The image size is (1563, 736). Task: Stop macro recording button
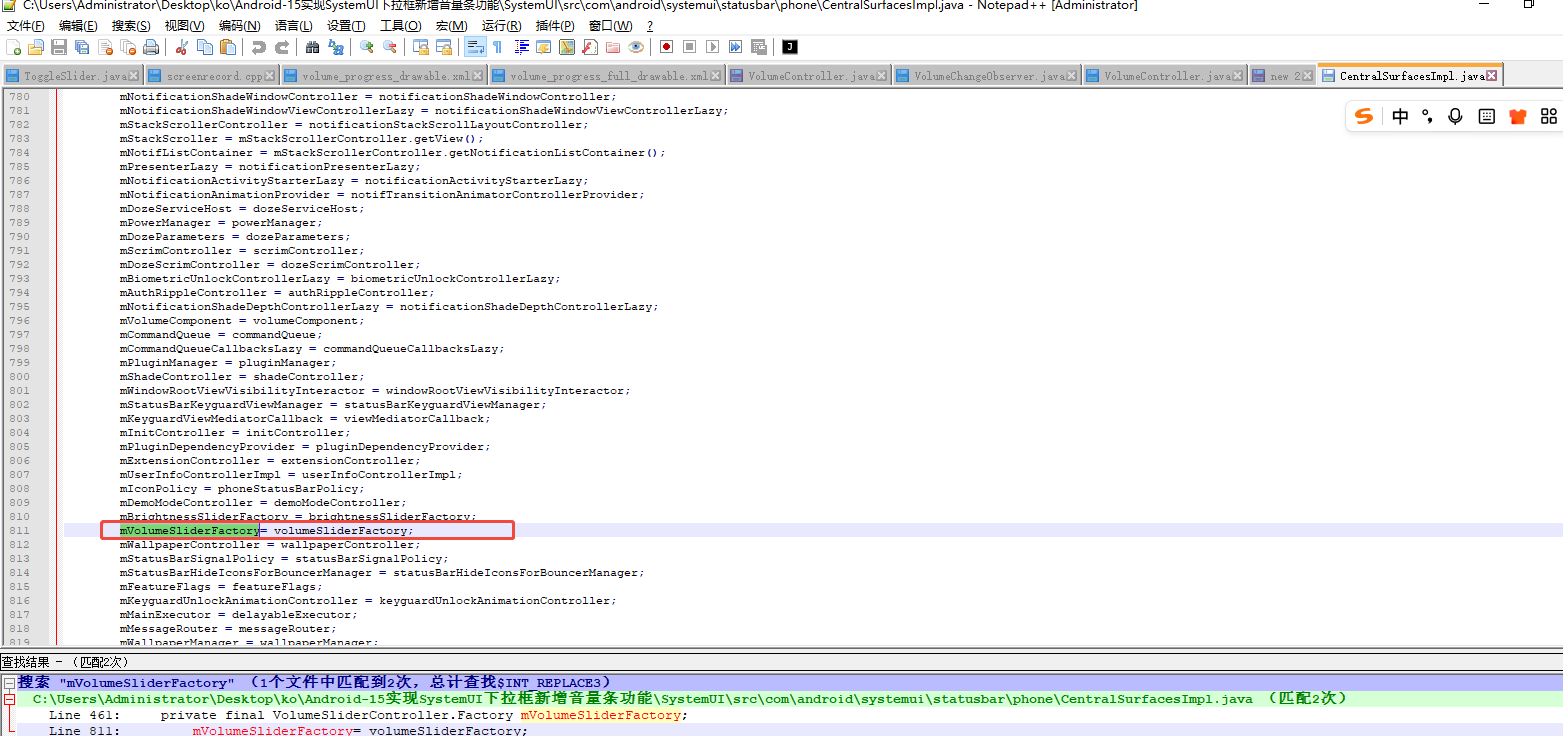click(689, 47)
